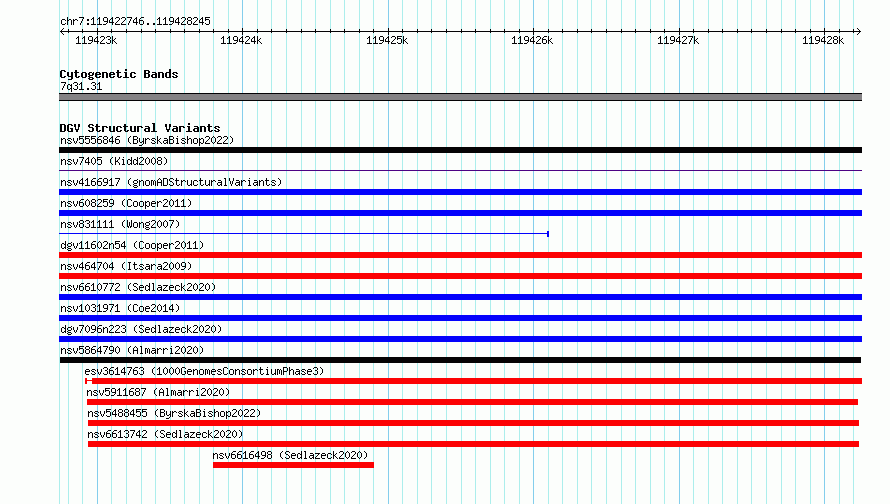The height and width of the screenshot is (504, 890).
Task: Open variant label esv3614763 (1000GenomesConsortiumPhase3)
Action: tap(204, 371)
